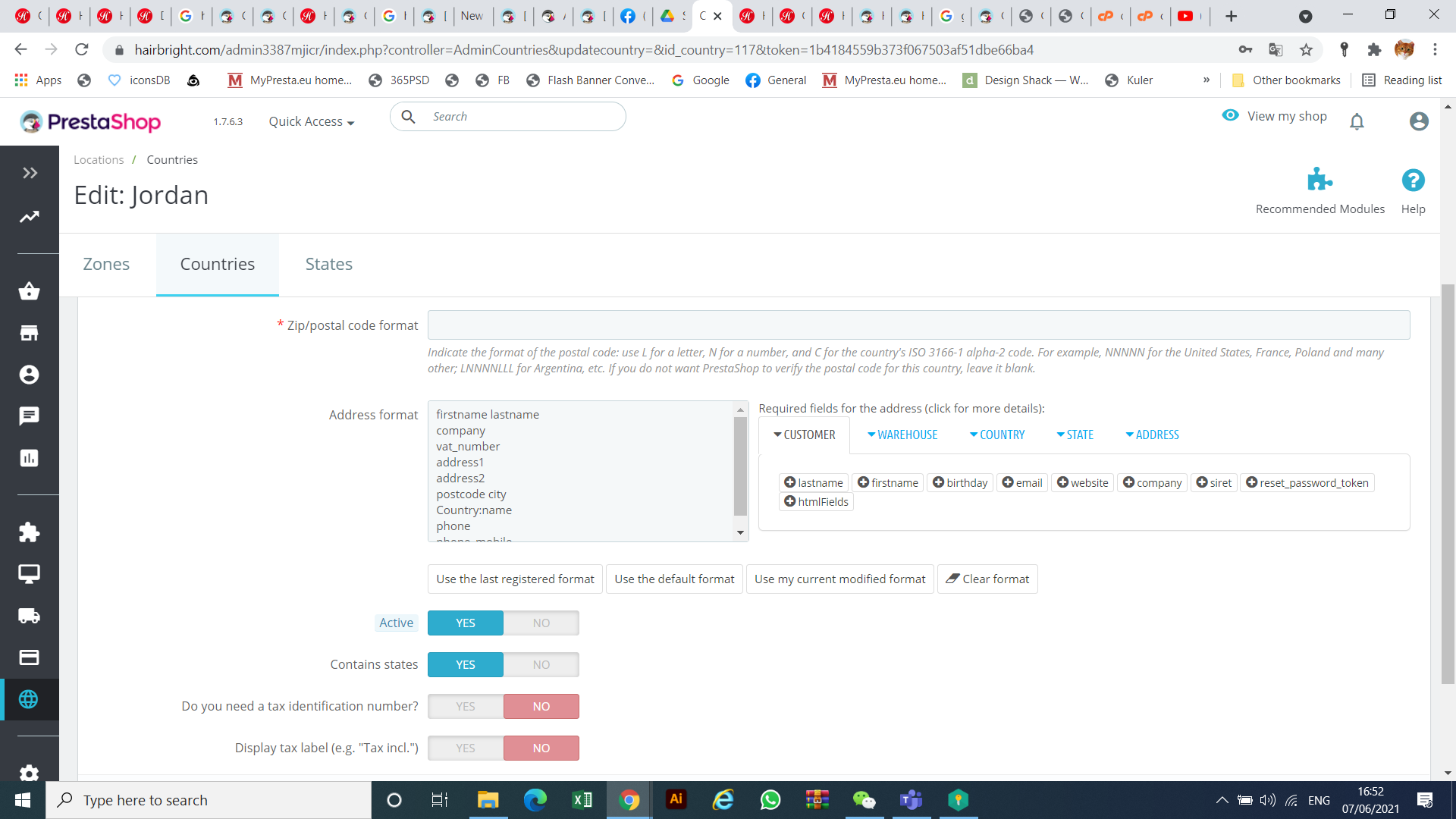Open the Modules puzzle sidebar icon
Screen dimensions: 1456x819
(x=29, y=532)
